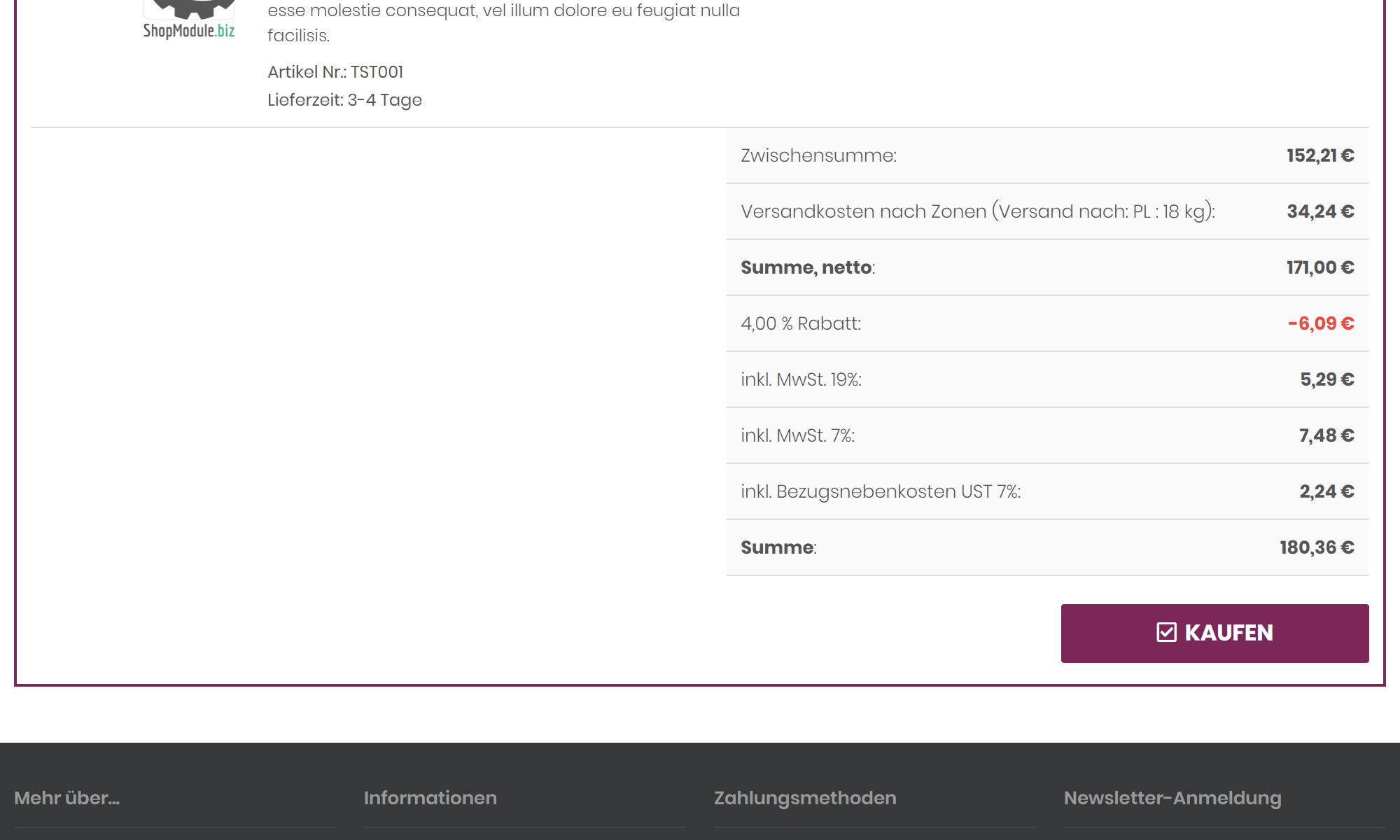Click the 'inkl. Bezugsnebenkosten UST 7%' label
The image size is (1400, 840).
coord(880,491)
